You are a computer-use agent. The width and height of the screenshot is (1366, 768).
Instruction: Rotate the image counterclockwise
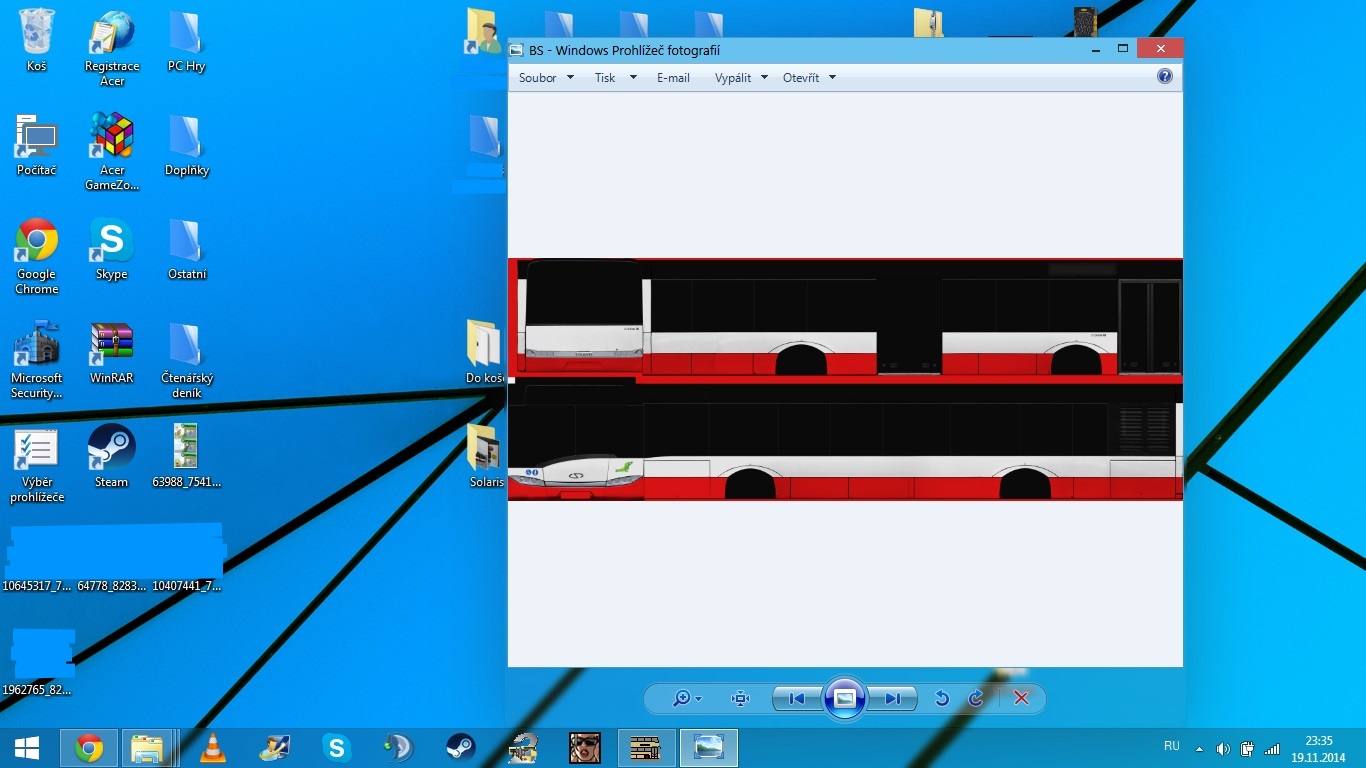pyautogui.click(x=941, y=699)
